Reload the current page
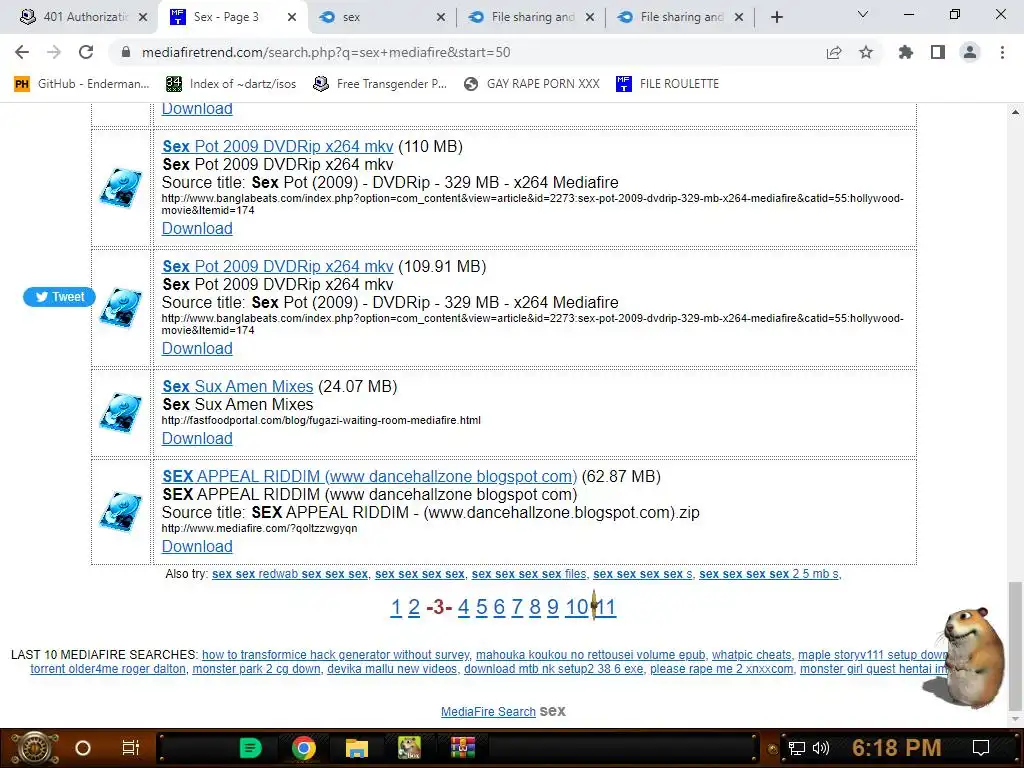 click(x=86, y=52)
